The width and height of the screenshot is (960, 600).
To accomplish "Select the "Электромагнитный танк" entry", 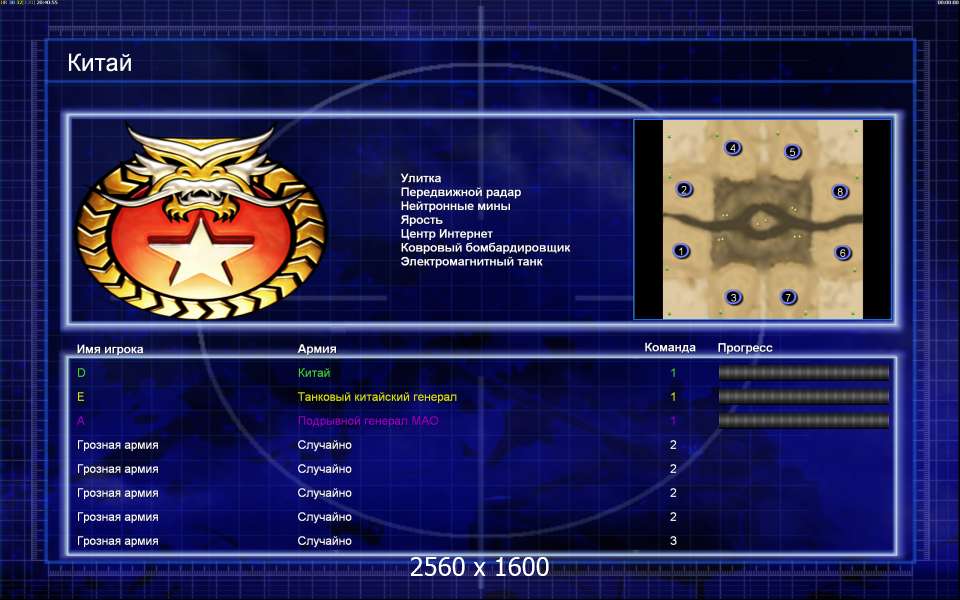I will 471,261.
